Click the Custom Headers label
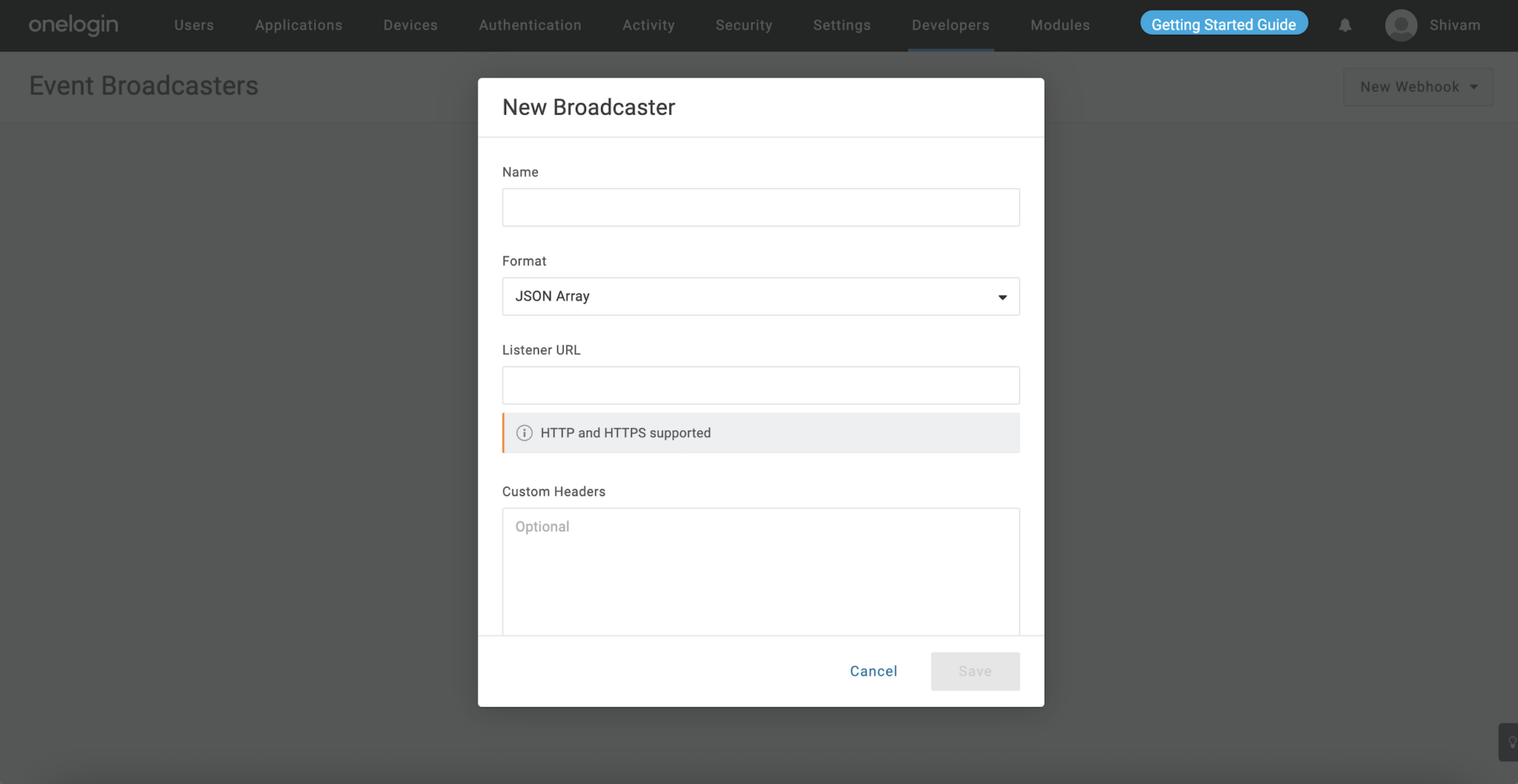The height and width of the screenshot is (784, 1518). (x=553, y=491)
